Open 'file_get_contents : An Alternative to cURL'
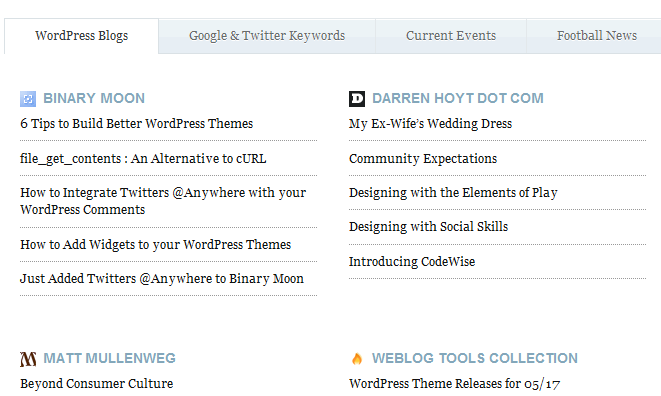The width and height of the screenshot is (661, 396). coord(143,159)
